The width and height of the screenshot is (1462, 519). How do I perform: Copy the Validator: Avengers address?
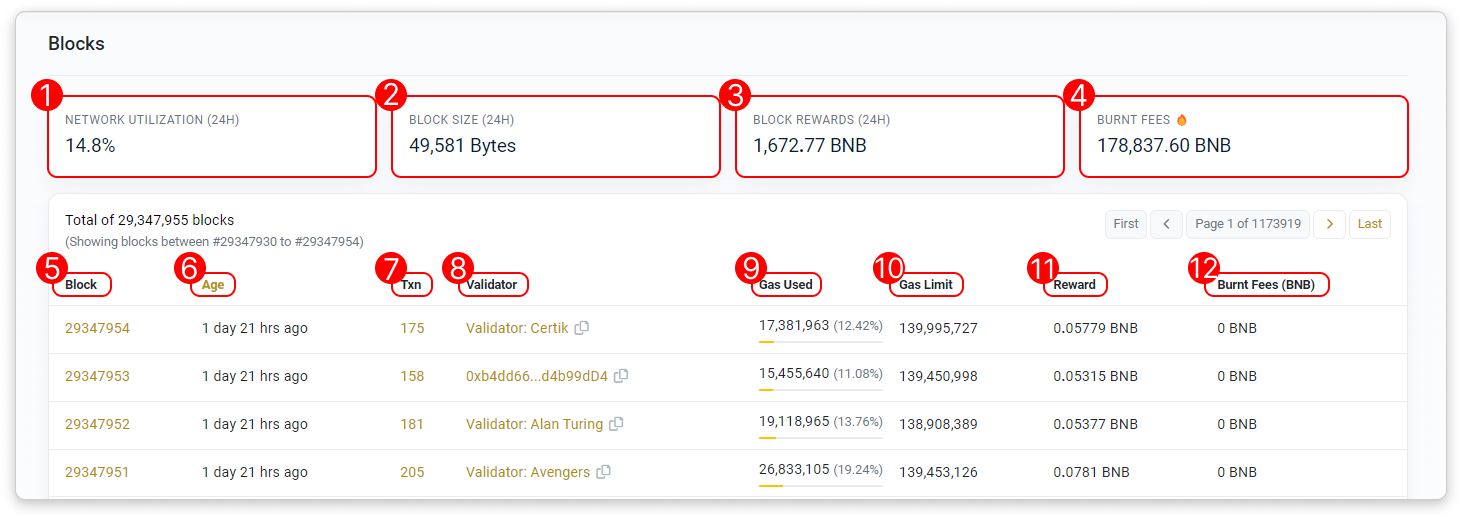(x=603, y=472)
